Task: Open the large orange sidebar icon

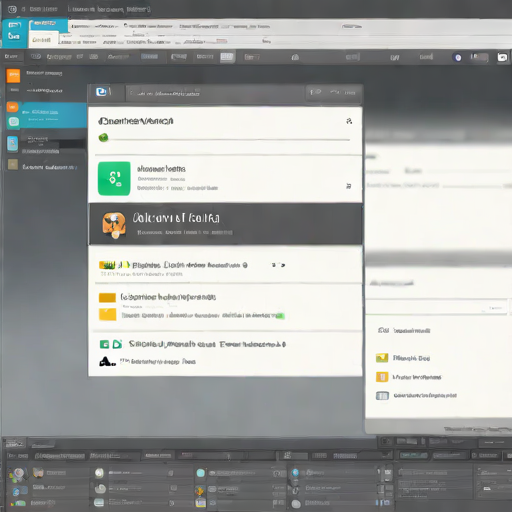Action: (13, 76)
